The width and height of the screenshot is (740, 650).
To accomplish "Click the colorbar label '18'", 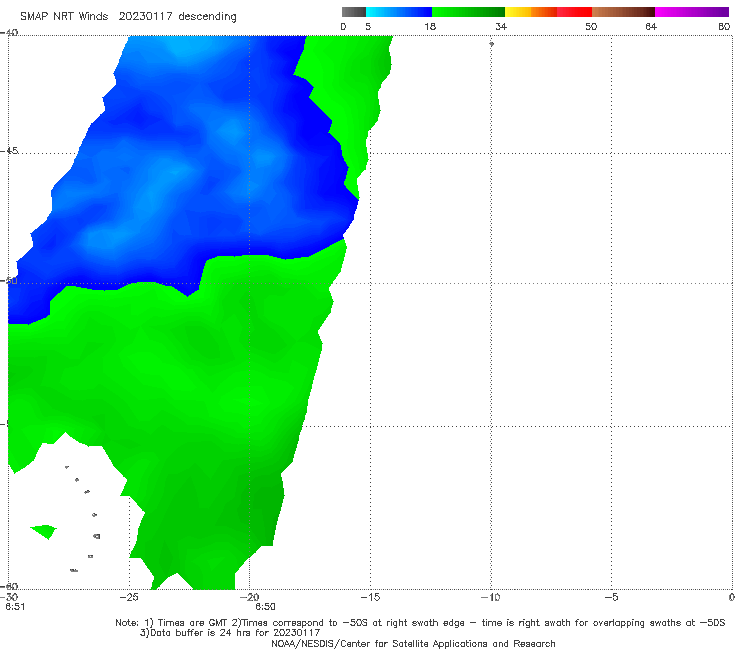I will click(x=430, y=26).
